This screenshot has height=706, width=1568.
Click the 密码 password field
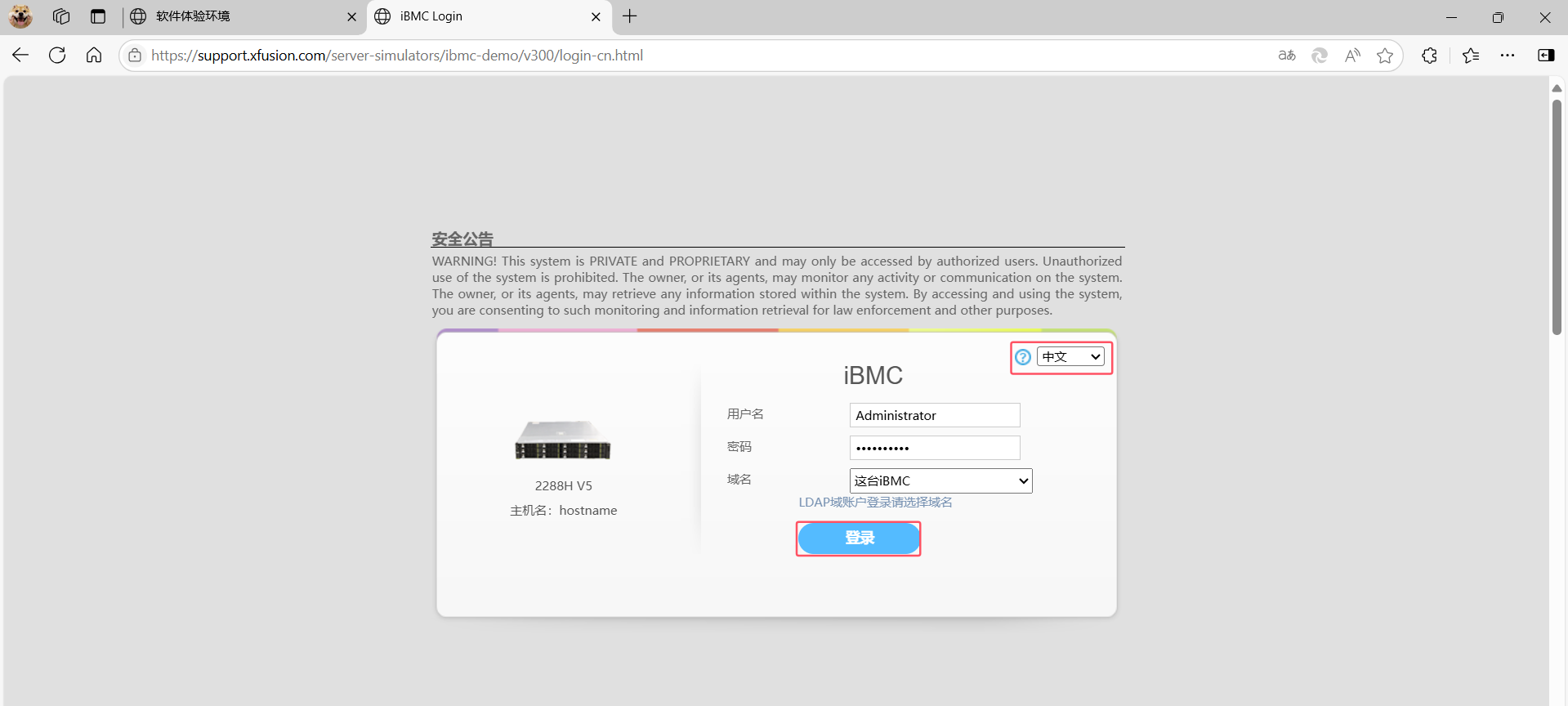[x=935, y=448]
